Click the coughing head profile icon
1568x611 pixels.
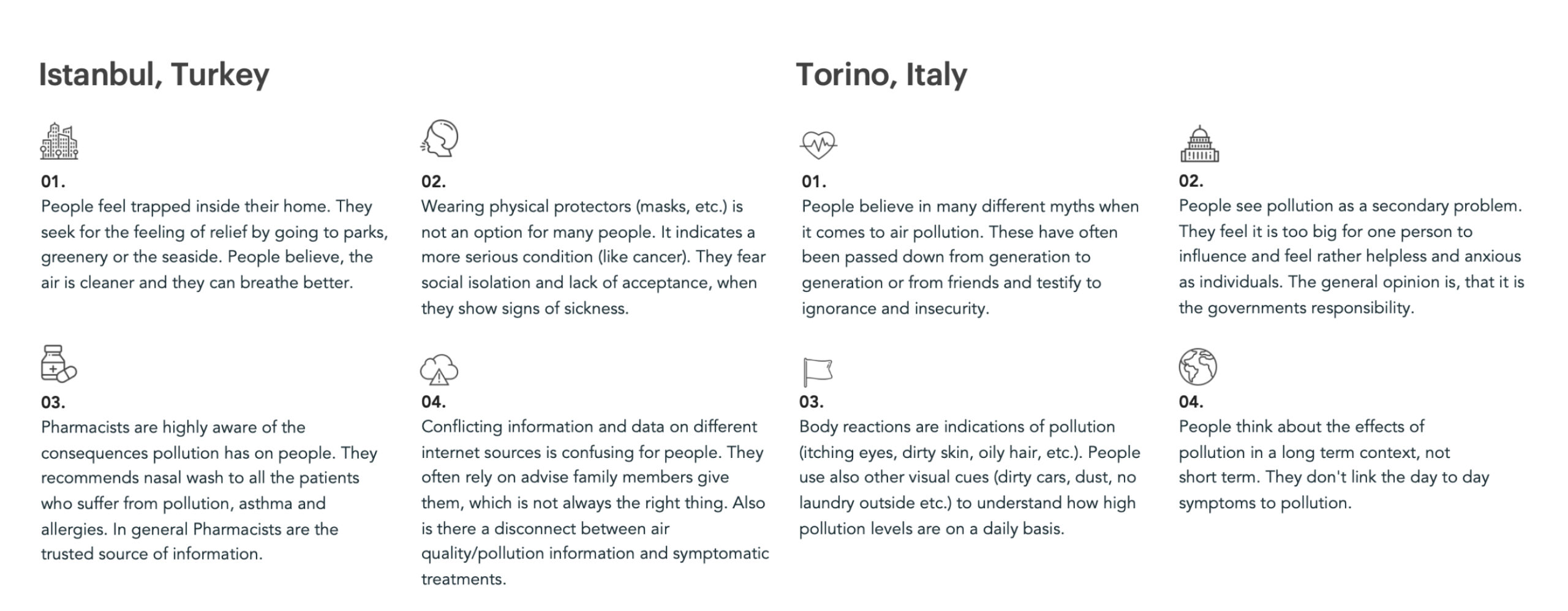point(440,138)
